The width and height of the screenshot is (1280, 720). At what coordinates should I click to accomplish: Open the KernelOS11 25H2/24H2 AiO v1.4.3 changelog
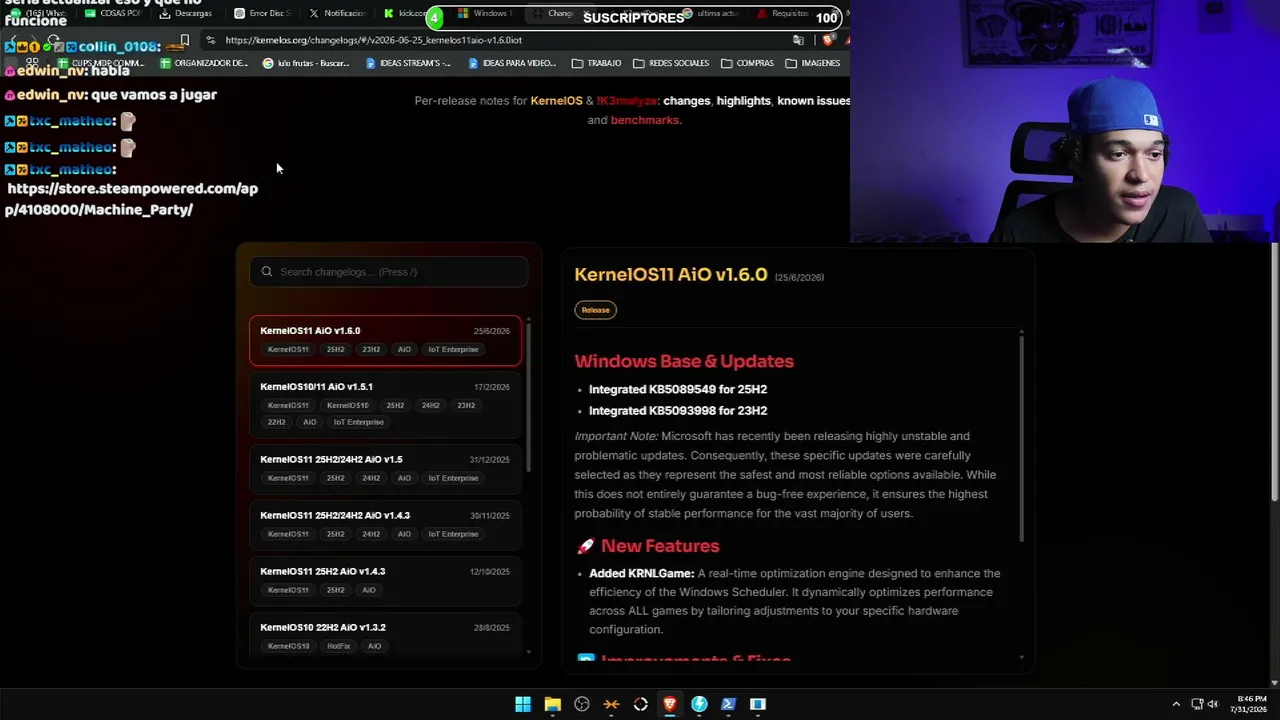coord(385,525)
